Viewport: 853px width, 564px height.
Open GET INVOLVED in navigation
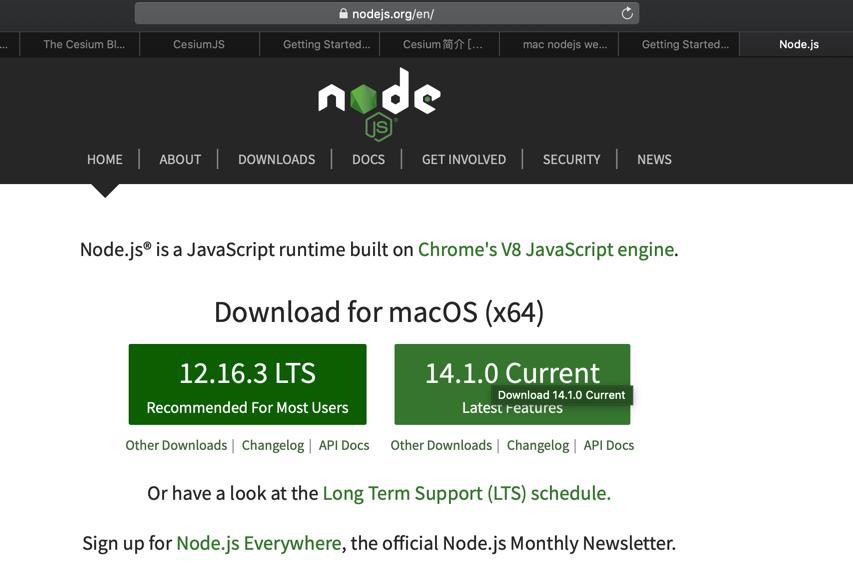coord(463,159)
